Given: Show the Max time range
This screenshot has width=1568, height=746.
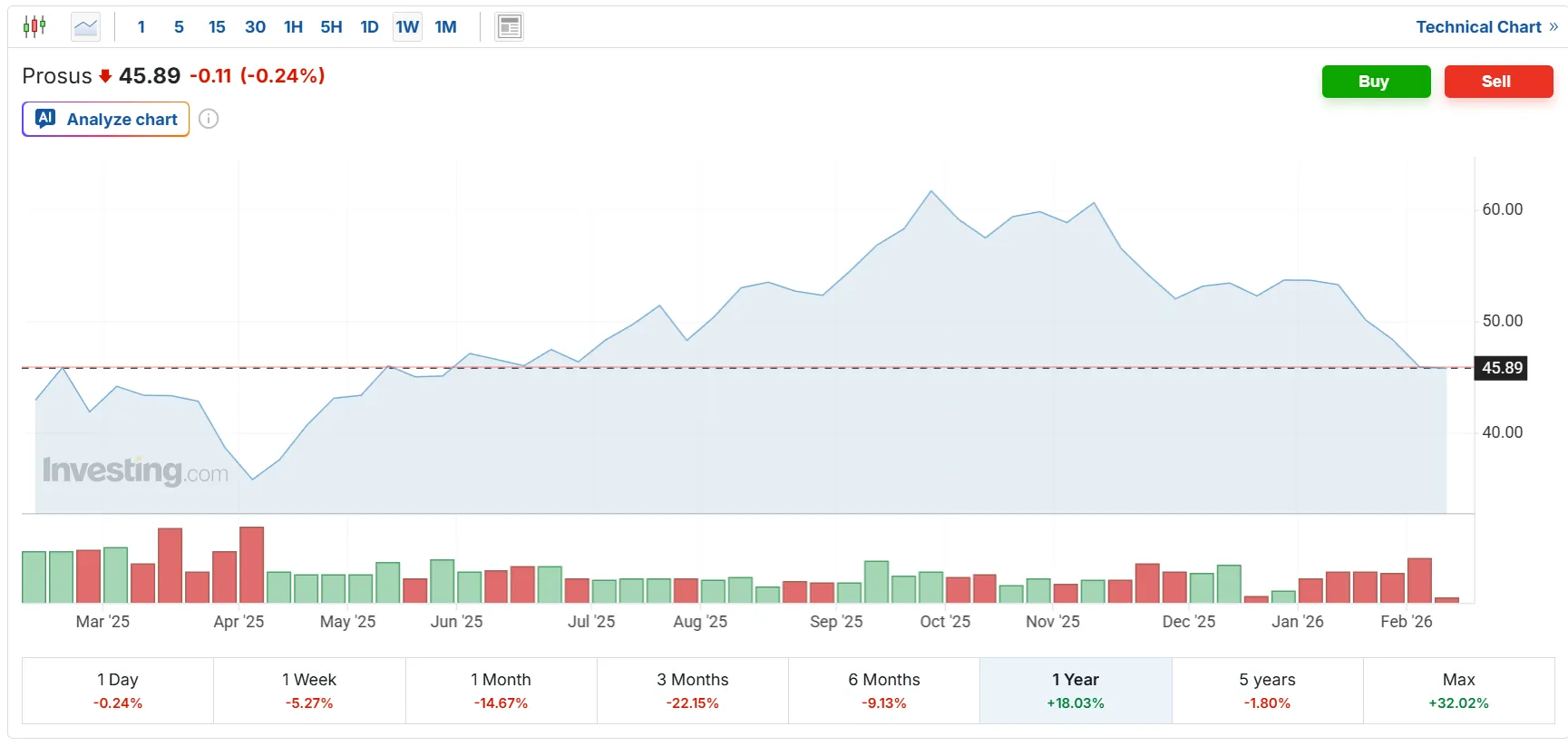Looking at the screenshot, I should (x=1458, y=690).
